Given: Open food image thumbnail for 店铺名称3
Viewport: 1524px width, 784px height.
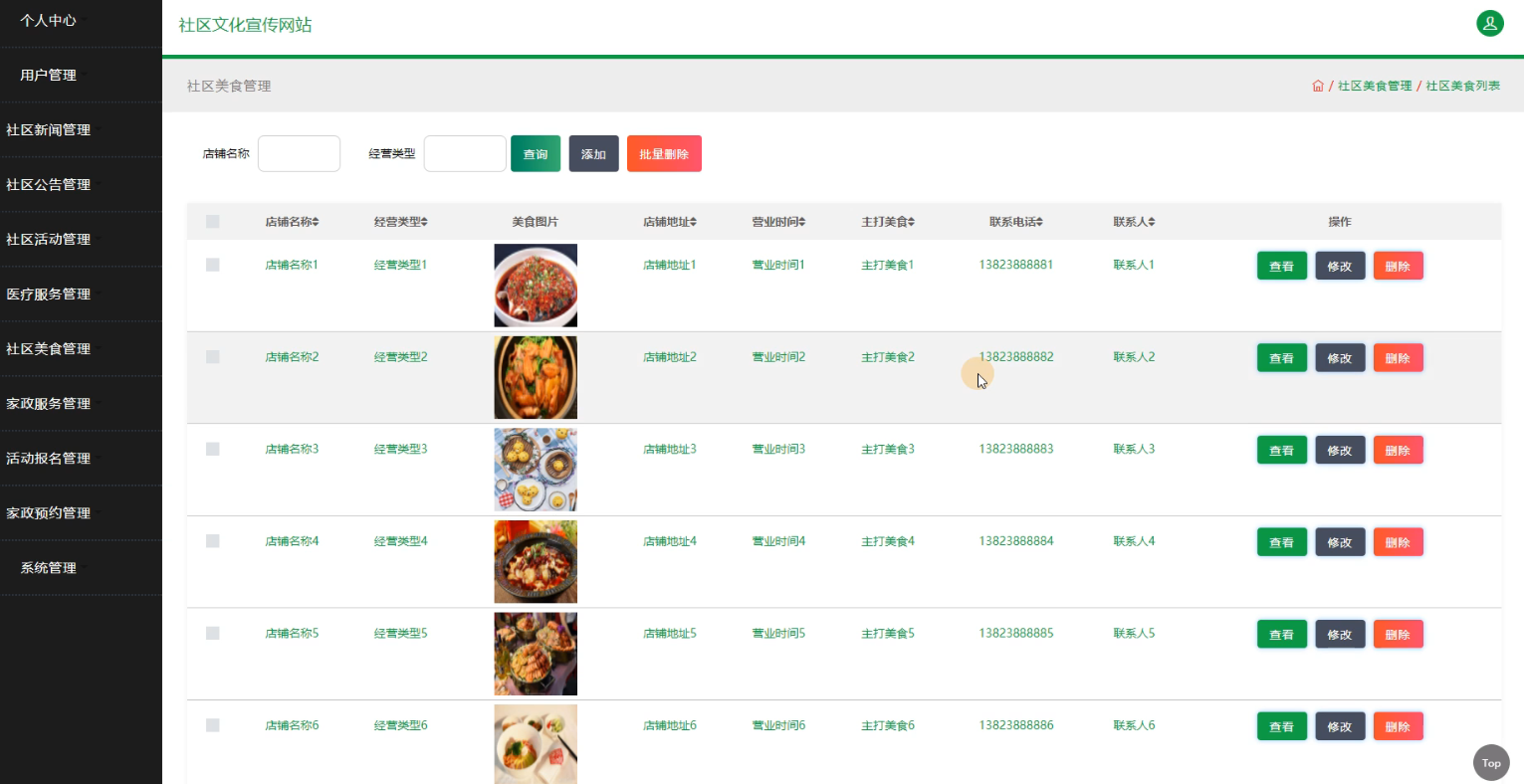Looking at the screenshot, I should tap(536, 470).
